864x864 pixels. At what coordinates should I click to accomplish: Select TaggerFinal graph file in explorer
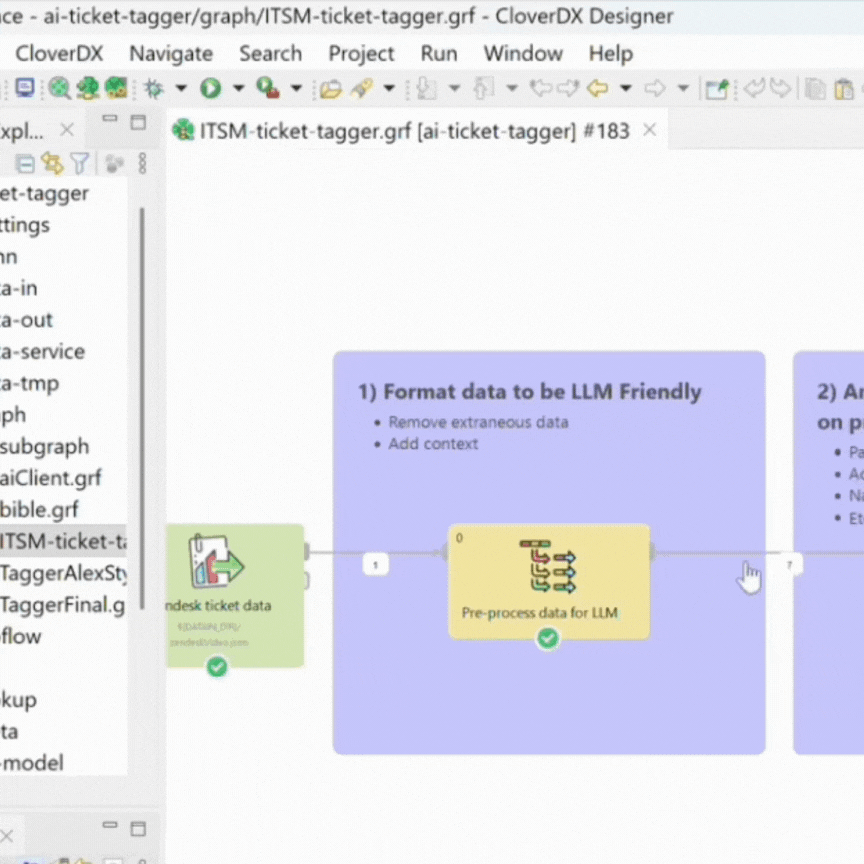coord(62,604)
